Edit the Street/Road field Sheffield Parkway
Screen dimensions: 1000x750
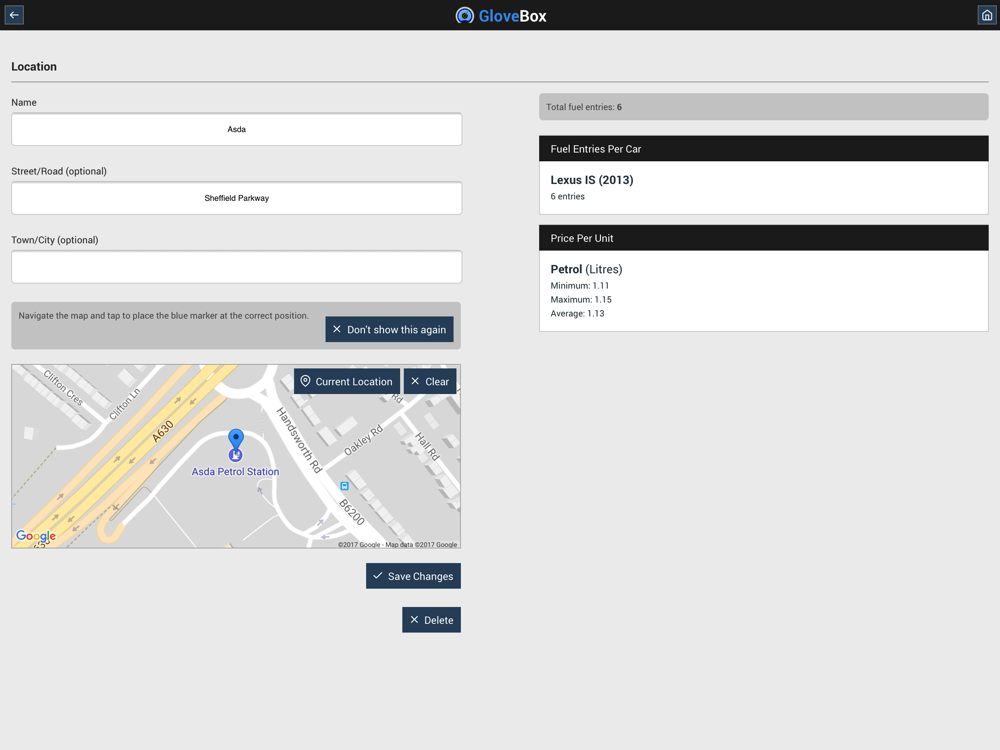point(237,198)
